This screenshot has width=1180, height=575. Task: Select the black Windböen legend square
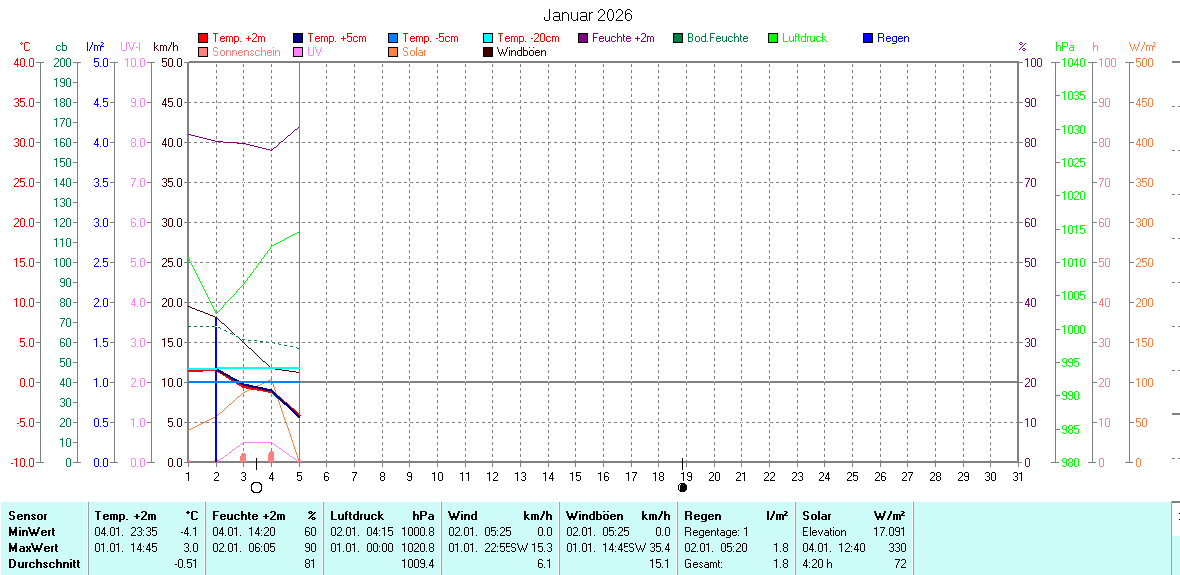tap(489, 52)
